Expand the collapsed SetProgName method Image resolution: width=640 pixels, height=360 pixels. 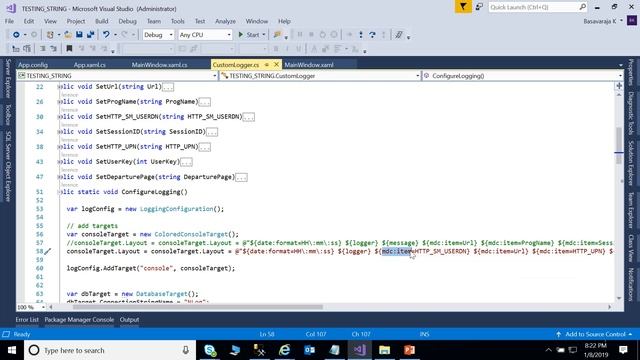(59, 102)
